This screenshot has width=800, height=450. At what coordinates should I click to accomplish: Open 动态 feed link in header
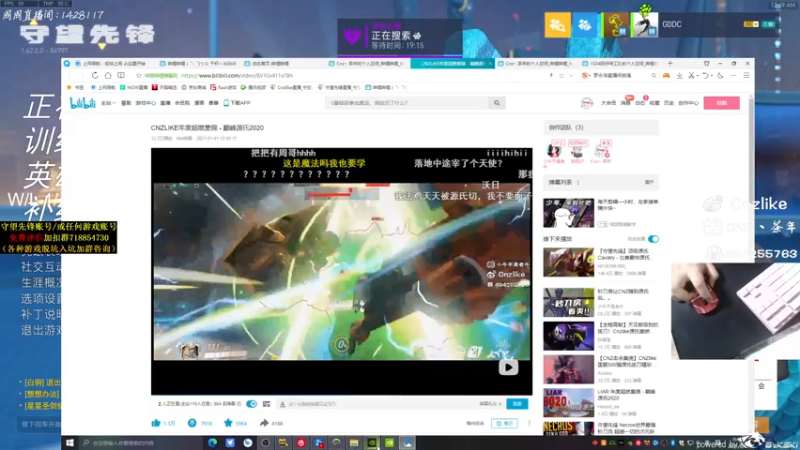coord(640,103)
